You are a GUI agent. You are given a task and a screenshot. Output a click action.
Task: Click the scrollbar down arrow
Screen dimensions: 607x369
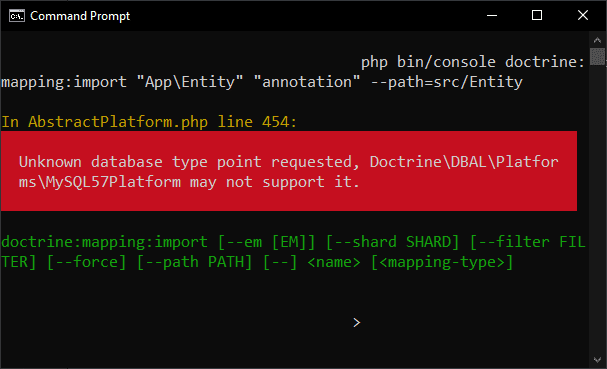coord(597,360)
